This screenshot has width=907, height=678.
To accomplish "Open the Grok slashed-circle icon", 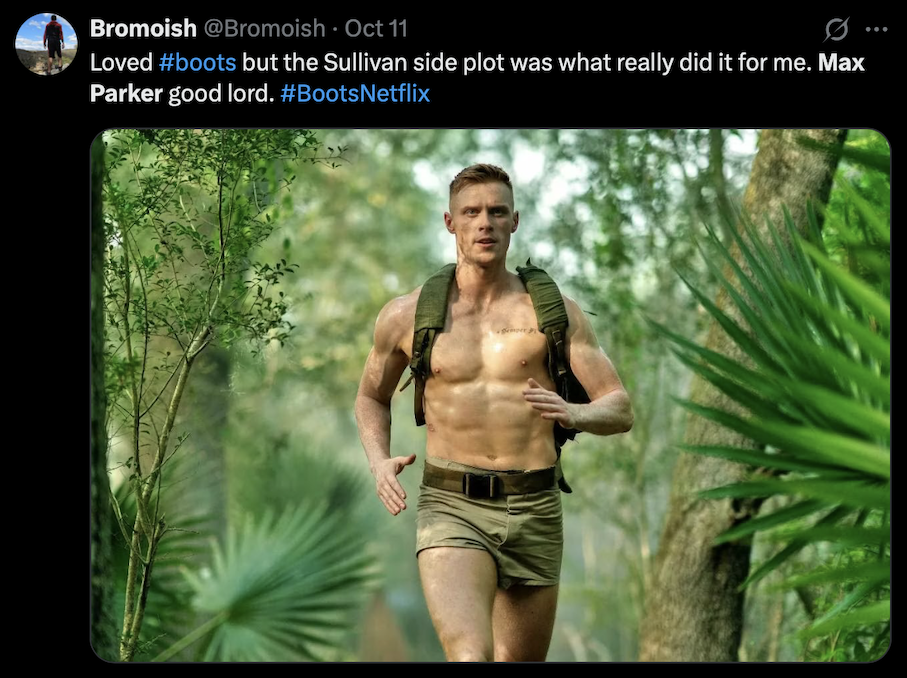I will point(836,29).
